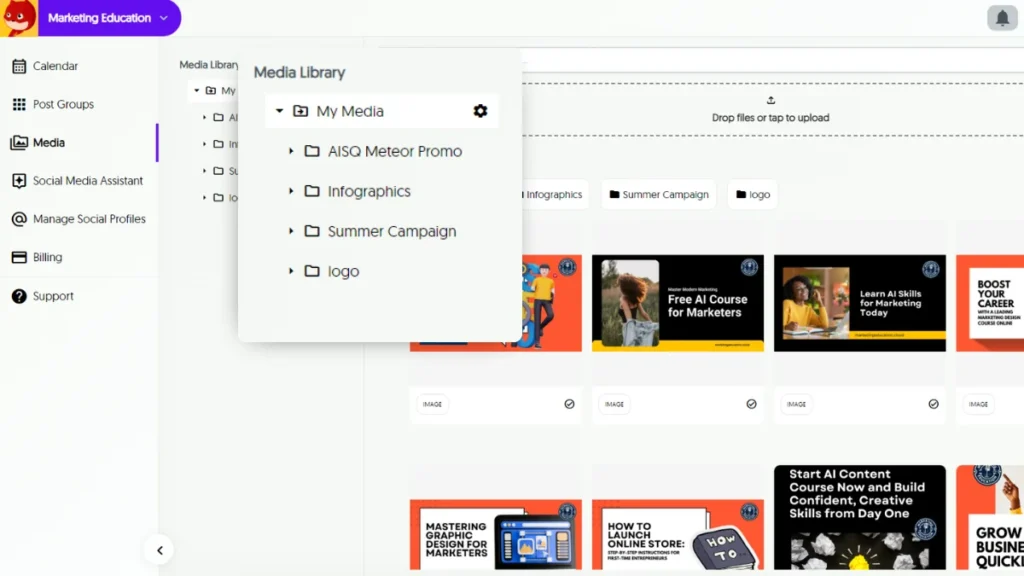Expand the AISQ Meteor Promo folder arrow

tap(291, 151)
